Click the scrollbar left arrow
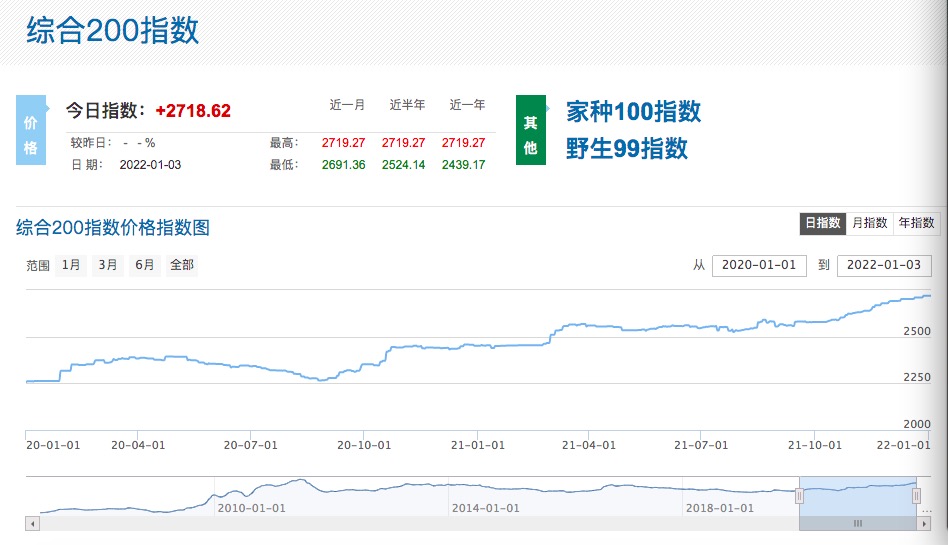This screenshot has height=545, width=948. point(32,523)
